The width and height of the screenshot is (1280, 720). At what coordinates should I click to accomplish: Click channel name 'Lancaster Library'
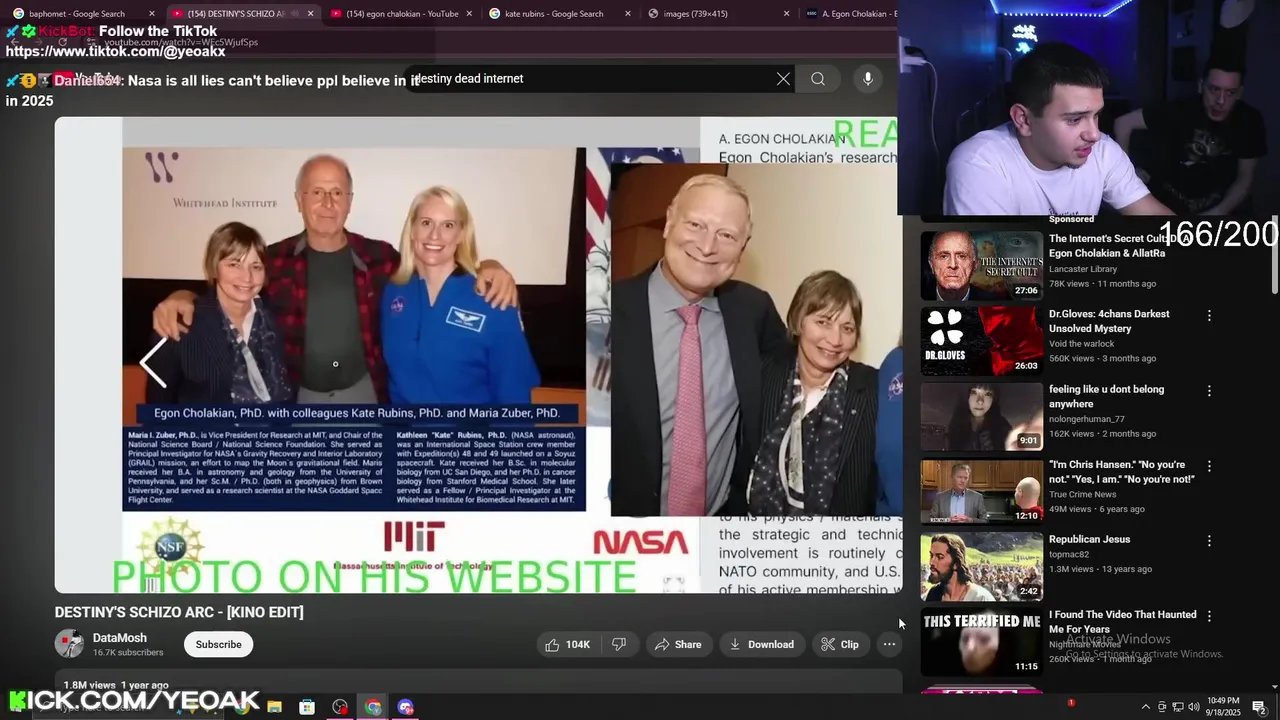pyautogui.click(x=1083, y=269)
